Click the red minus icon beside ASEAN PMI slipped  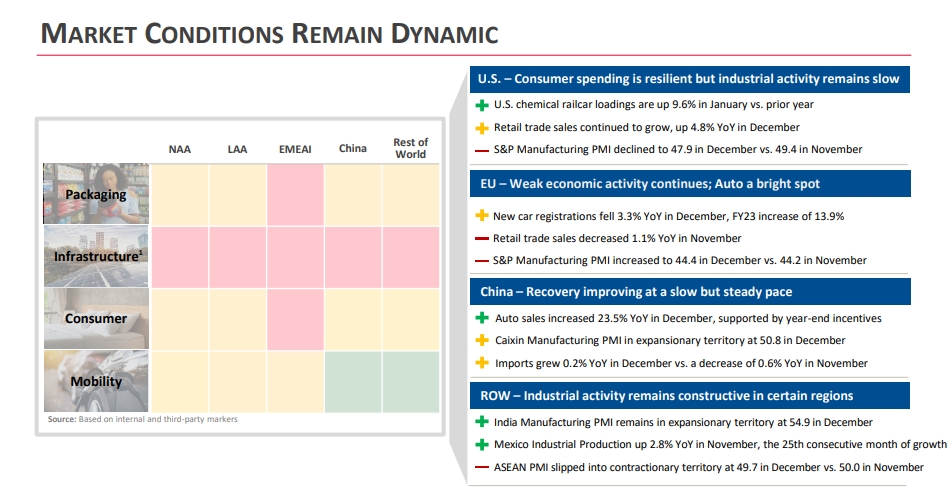pyautogui.click(x=482, y=467)
